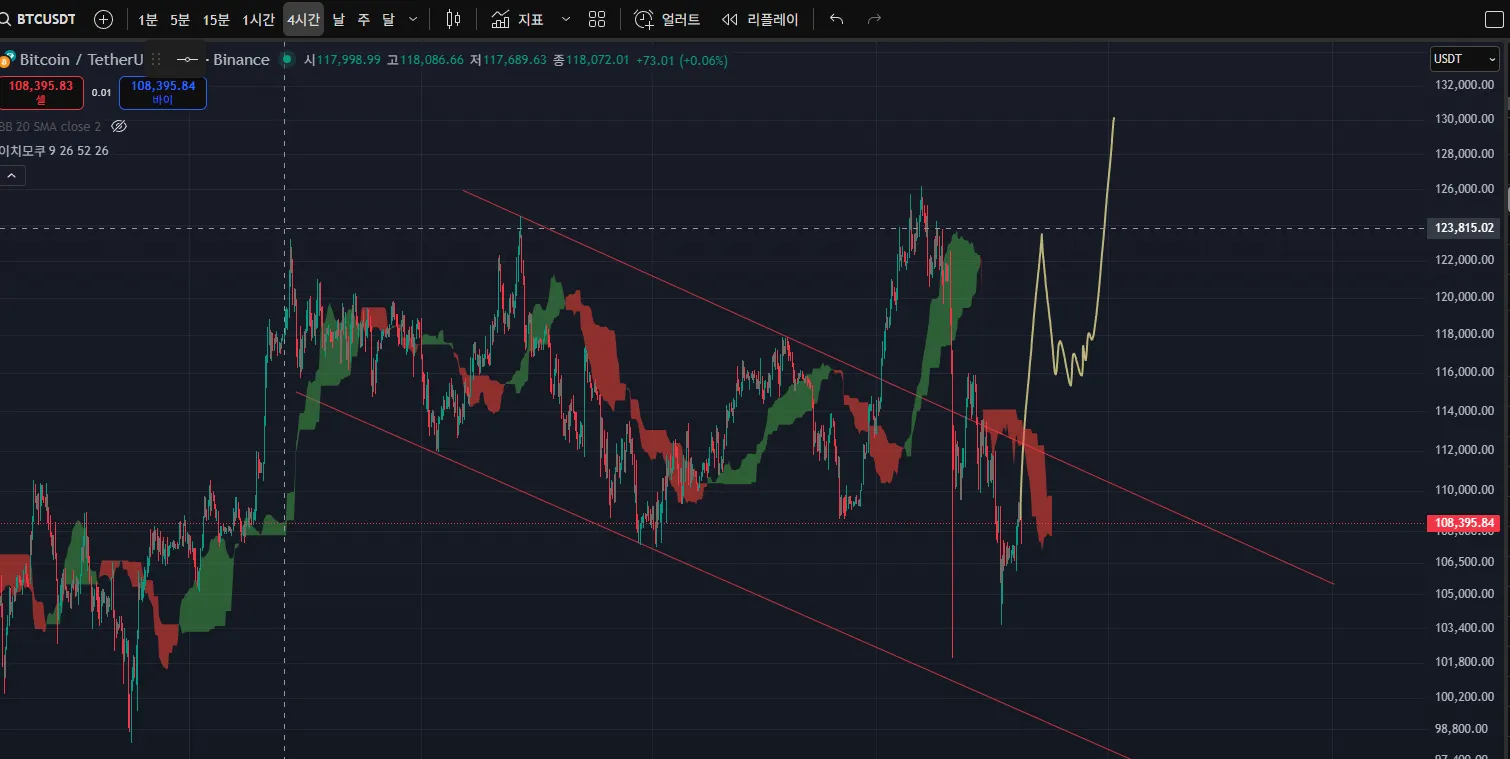Click the add symbol plus icon

[103, 19]
